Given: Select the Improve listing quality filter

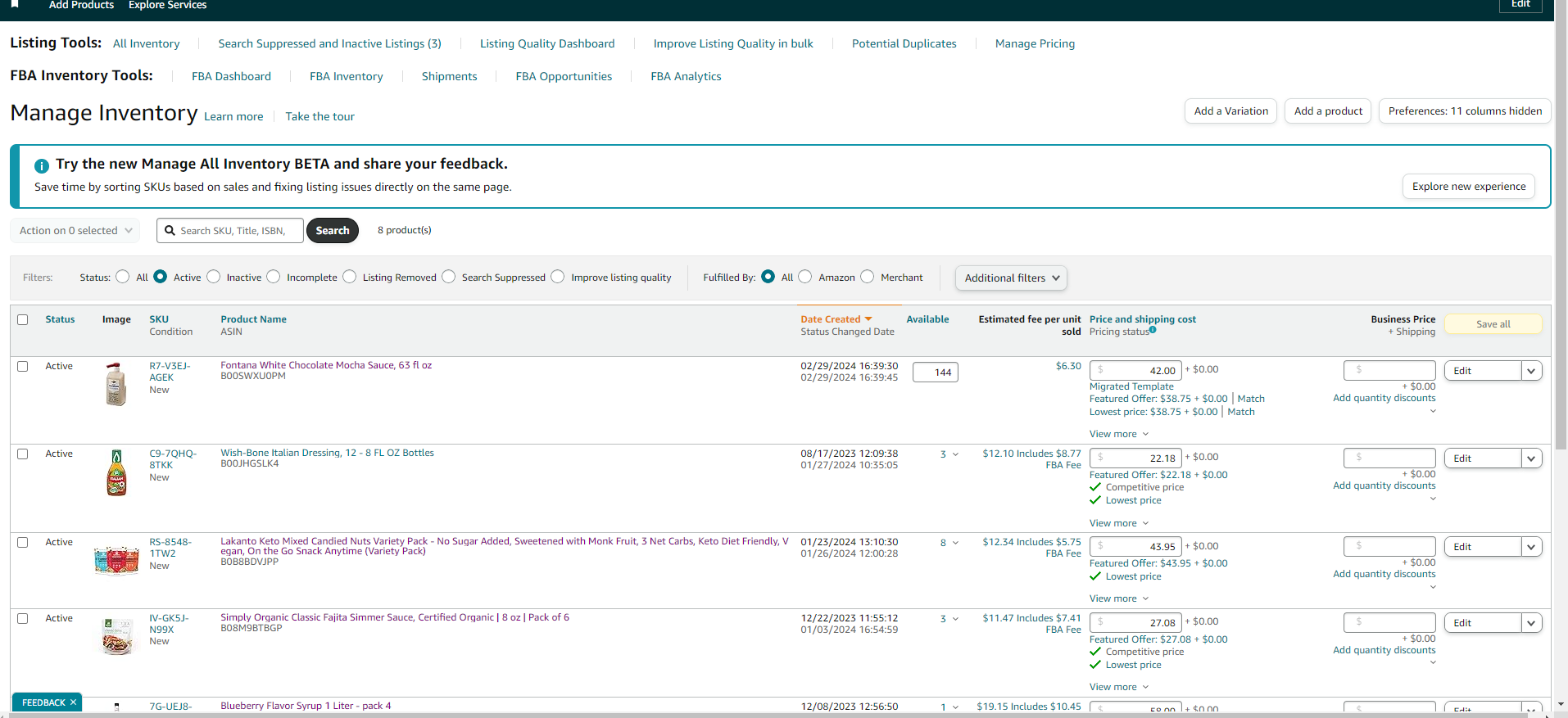Looking at the screenshot, I should click(x=558, y=277).
